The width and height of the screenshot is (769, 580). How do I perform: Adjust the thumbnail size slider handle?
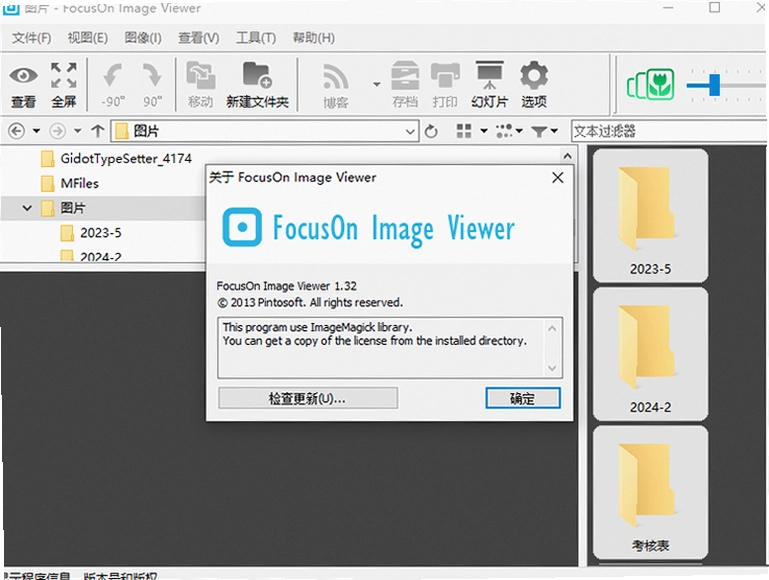tap(715, 85)
